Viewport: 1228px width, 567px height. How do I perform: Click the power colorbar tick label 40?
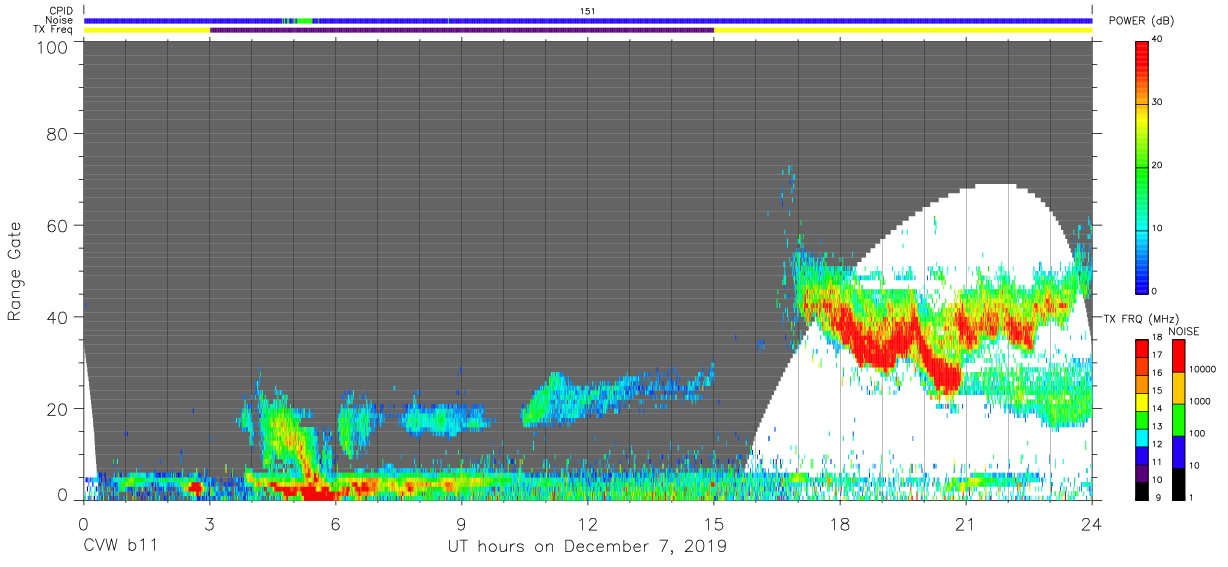1158,40
